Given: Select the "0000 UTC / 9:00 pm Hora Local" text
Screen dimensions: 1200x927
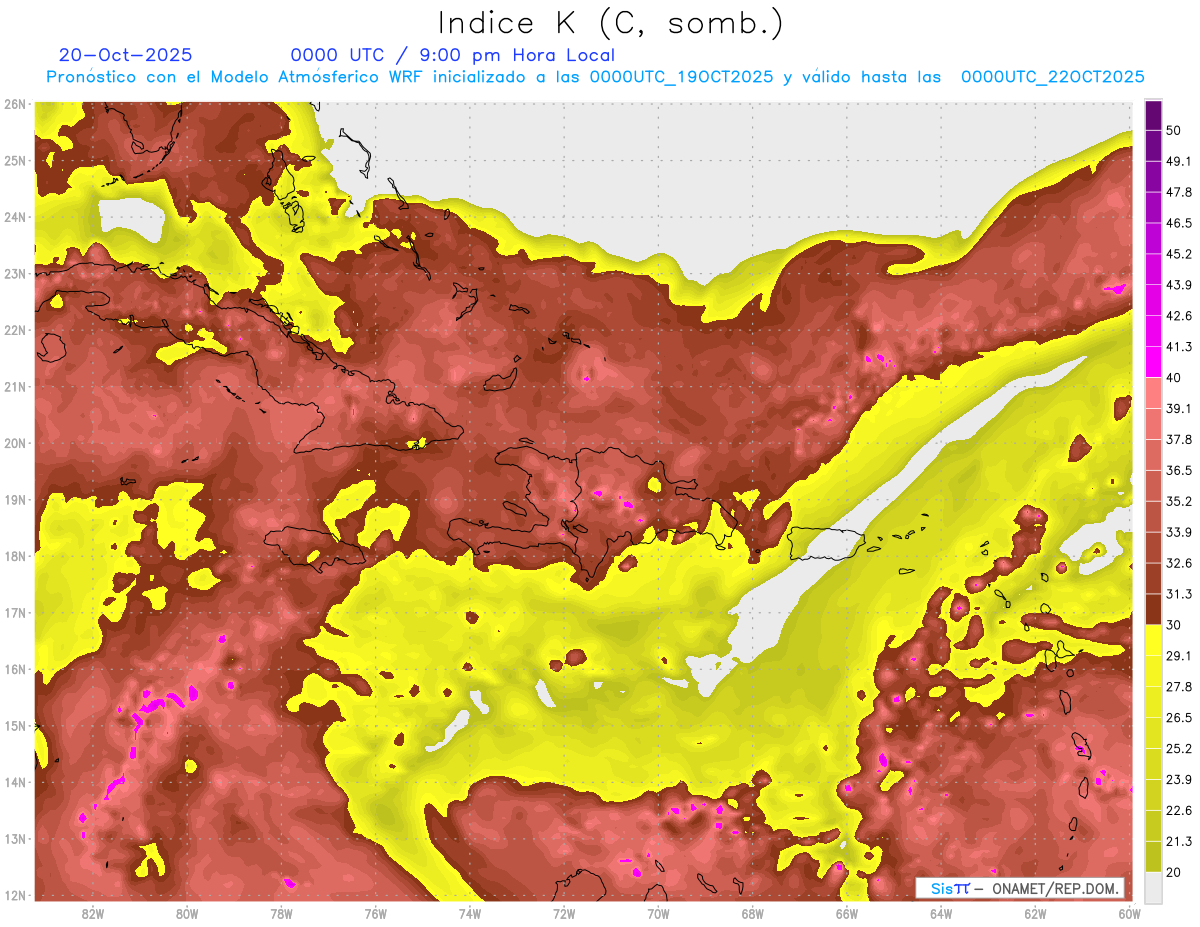Looking at the screenshot, I should [x=452, y=55].
